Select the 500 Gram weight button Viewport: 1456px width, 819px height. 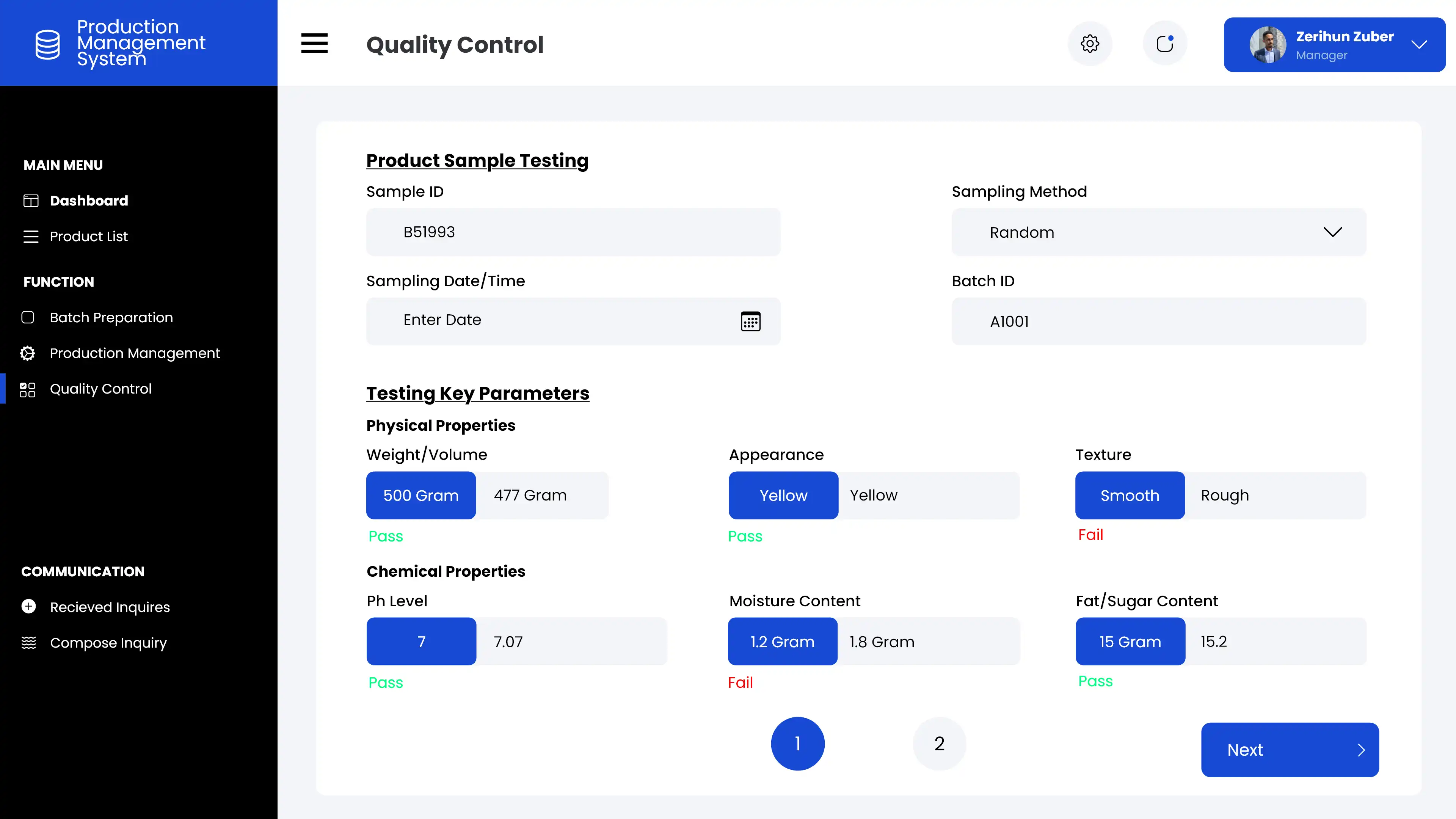click(x=421, y=495)
